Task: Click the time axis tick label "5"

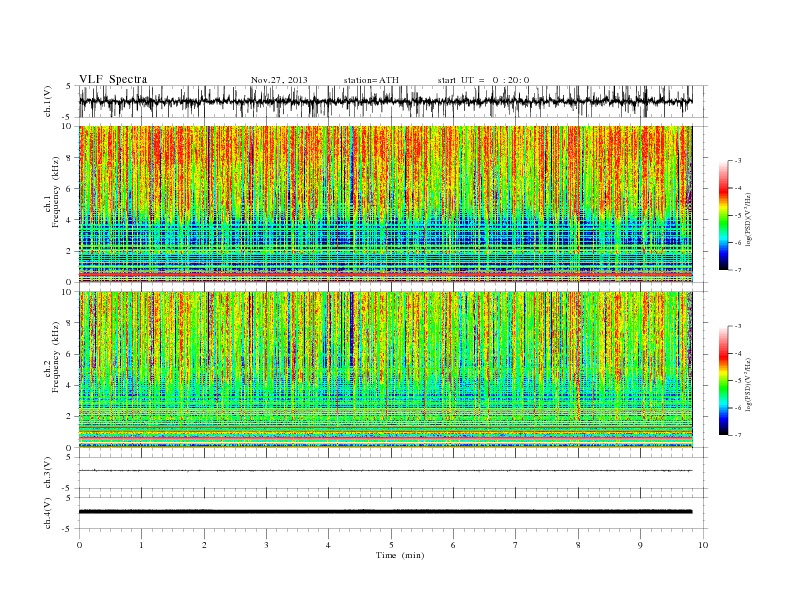Action: pyautogui.click(x=391, y=545)
